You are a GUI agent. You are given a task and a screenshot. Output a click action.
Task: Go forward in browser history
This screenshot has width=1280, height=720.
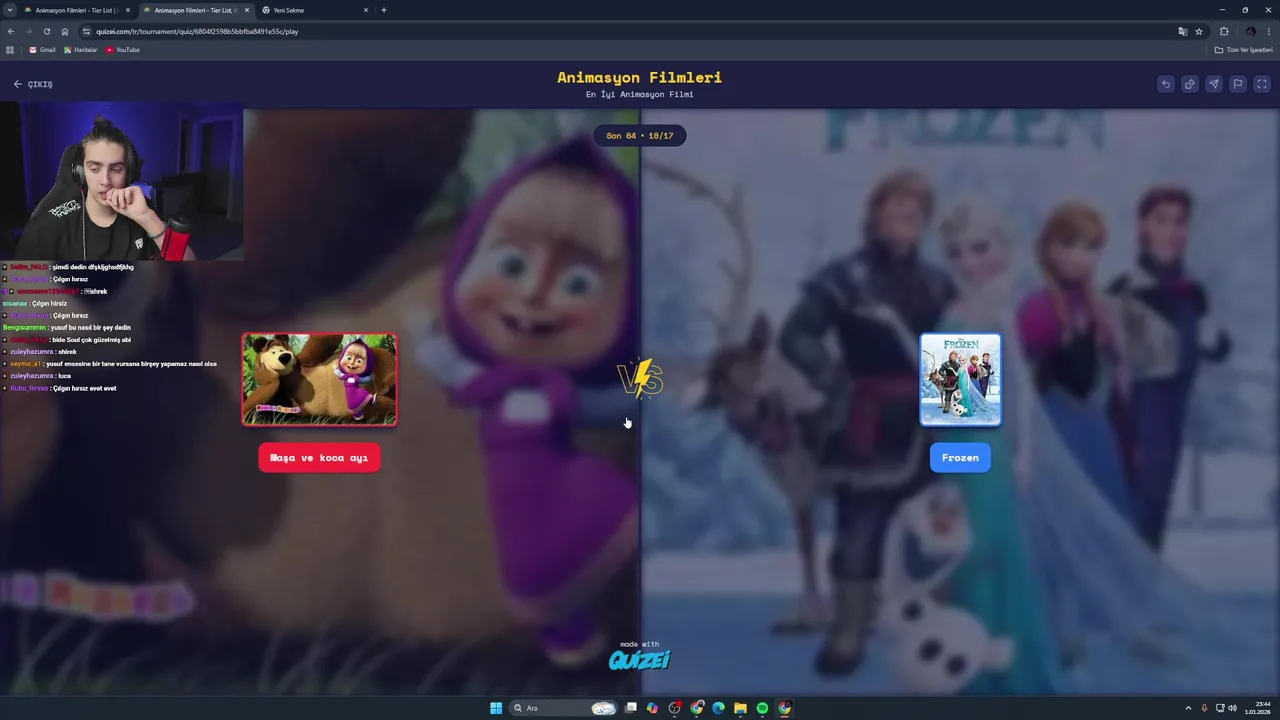click(29, 31)
